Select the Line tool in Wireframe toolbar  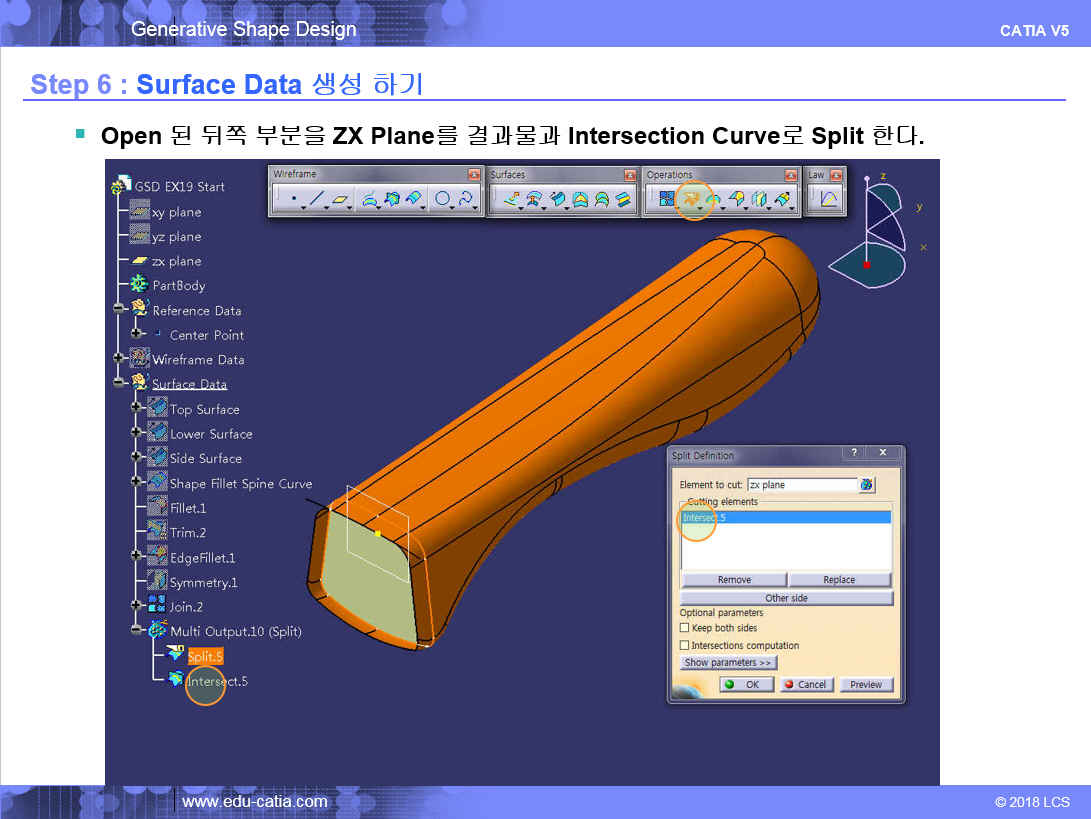[x=317, y=199]
